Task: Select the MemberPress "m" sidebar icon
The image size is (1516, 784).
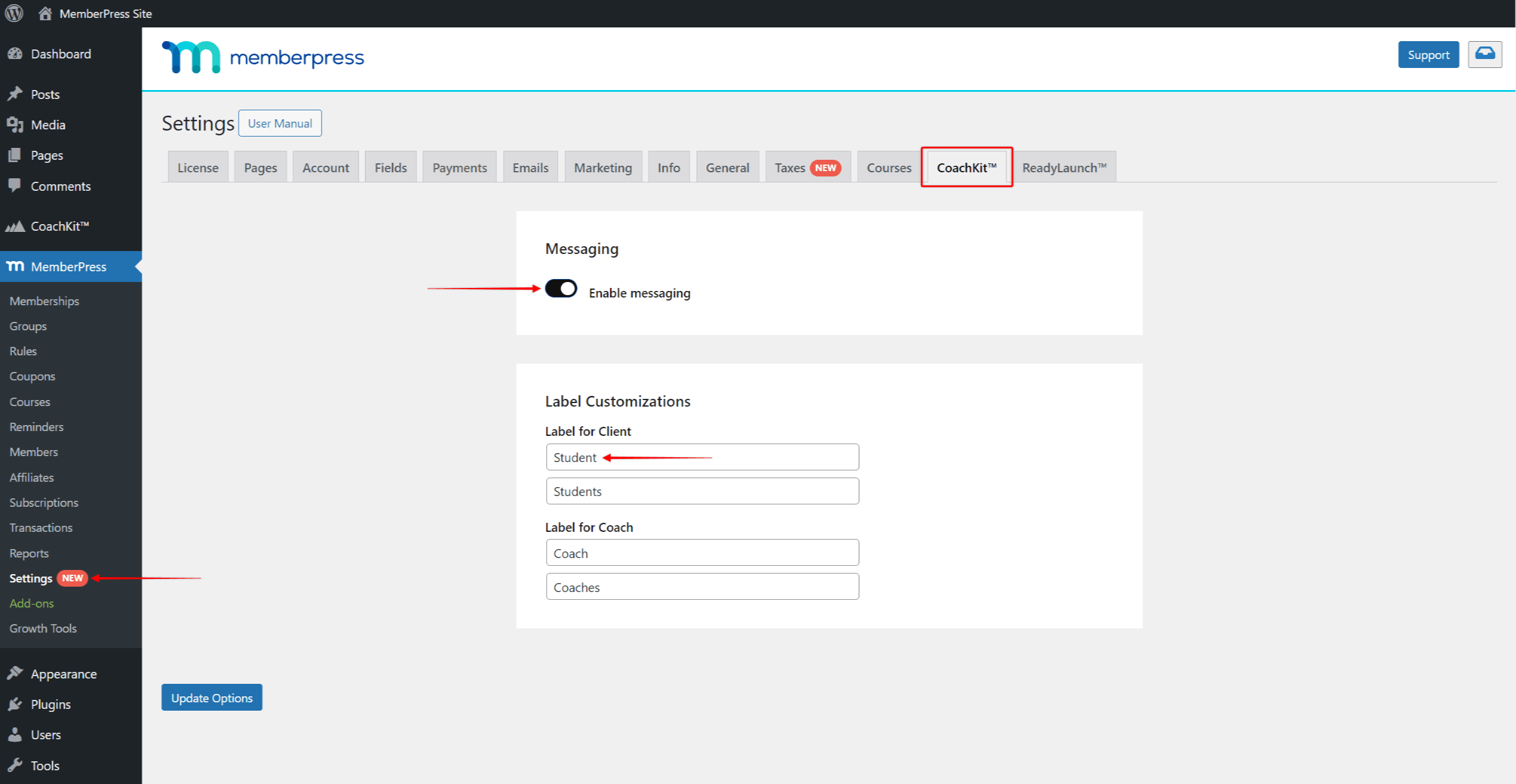Action: (15, 266)
